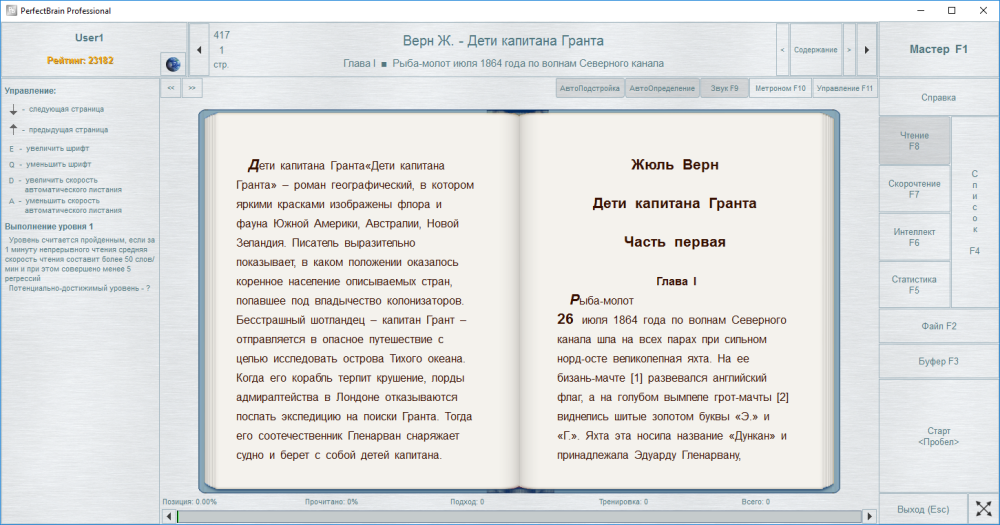Click the 'Подход: 0' status text
This screenshot has height=525, width=1000.
pos(467,502)
